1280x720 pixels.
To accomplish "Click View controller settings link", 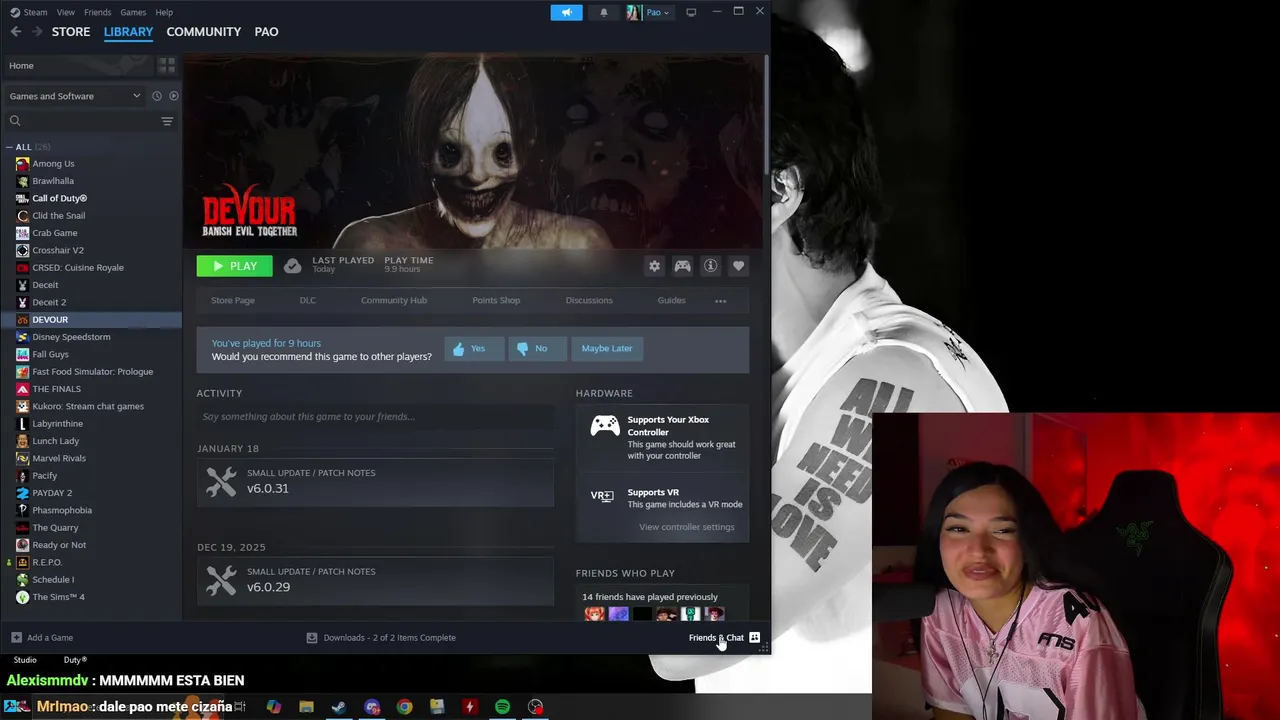I will coord(687,527).
